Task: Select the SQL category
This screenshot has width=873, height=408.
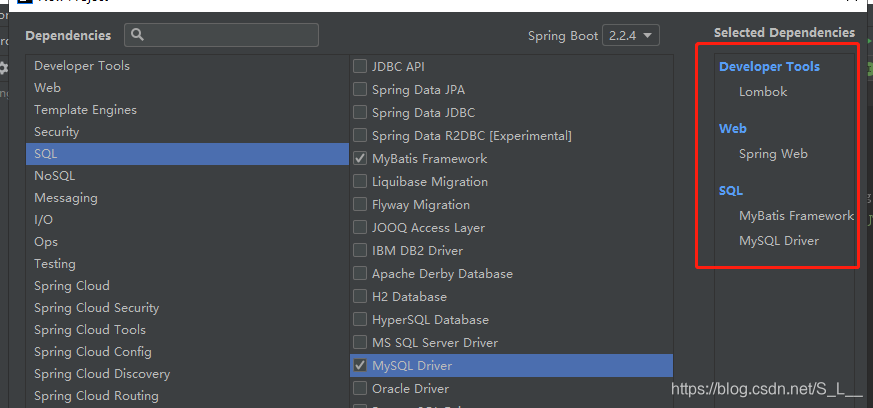Action: tap(187, 154)
